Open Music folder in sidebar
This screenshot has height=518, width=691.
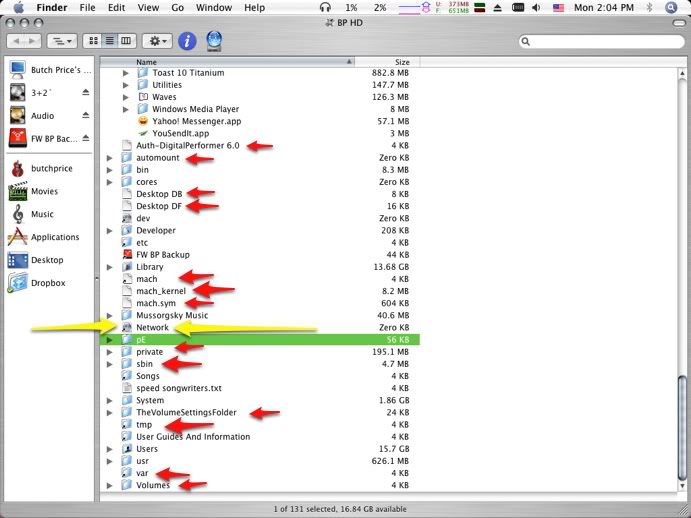tap(42, 214)
